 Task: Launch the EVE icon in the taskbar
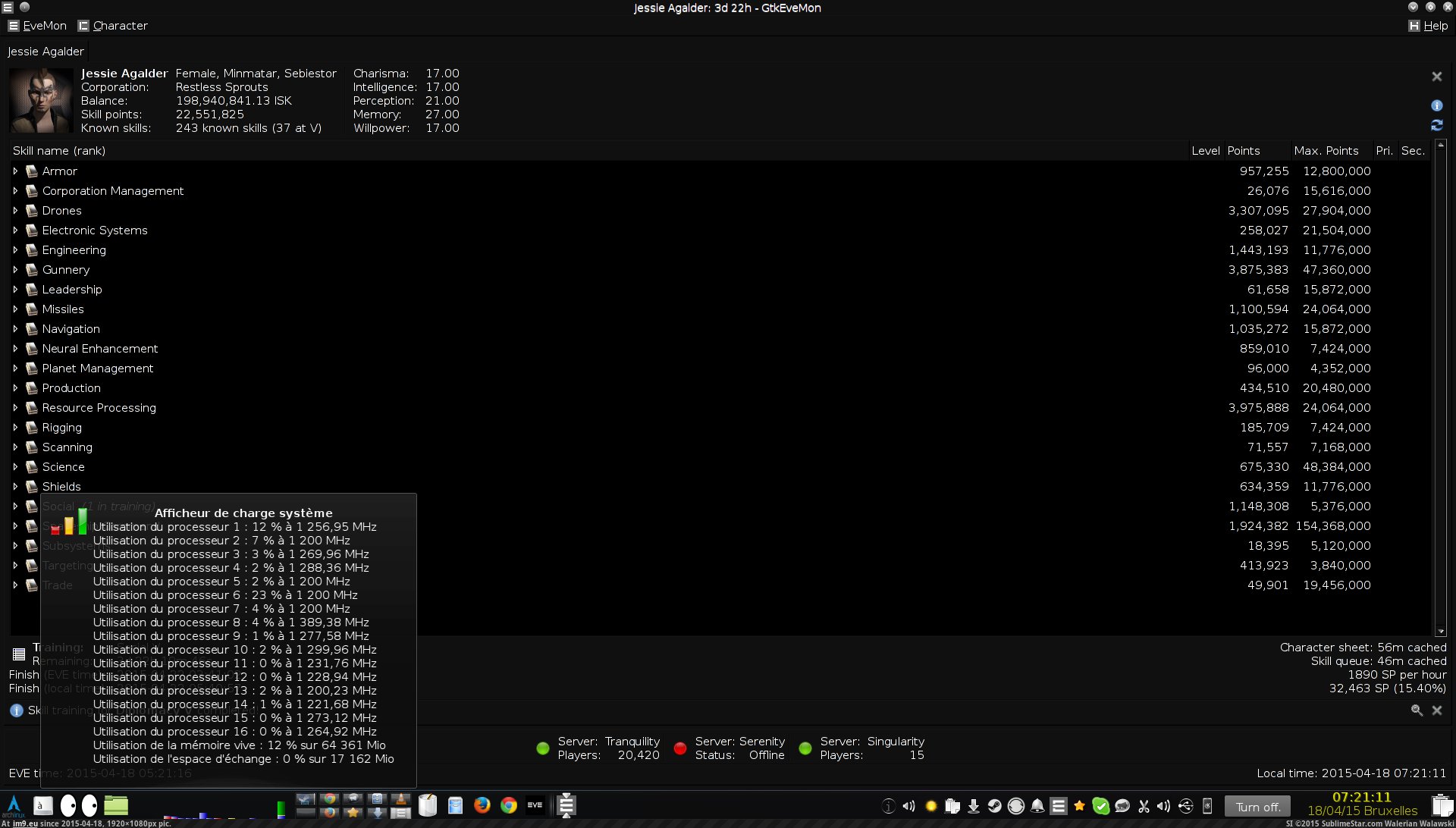(x=535, y=805)
